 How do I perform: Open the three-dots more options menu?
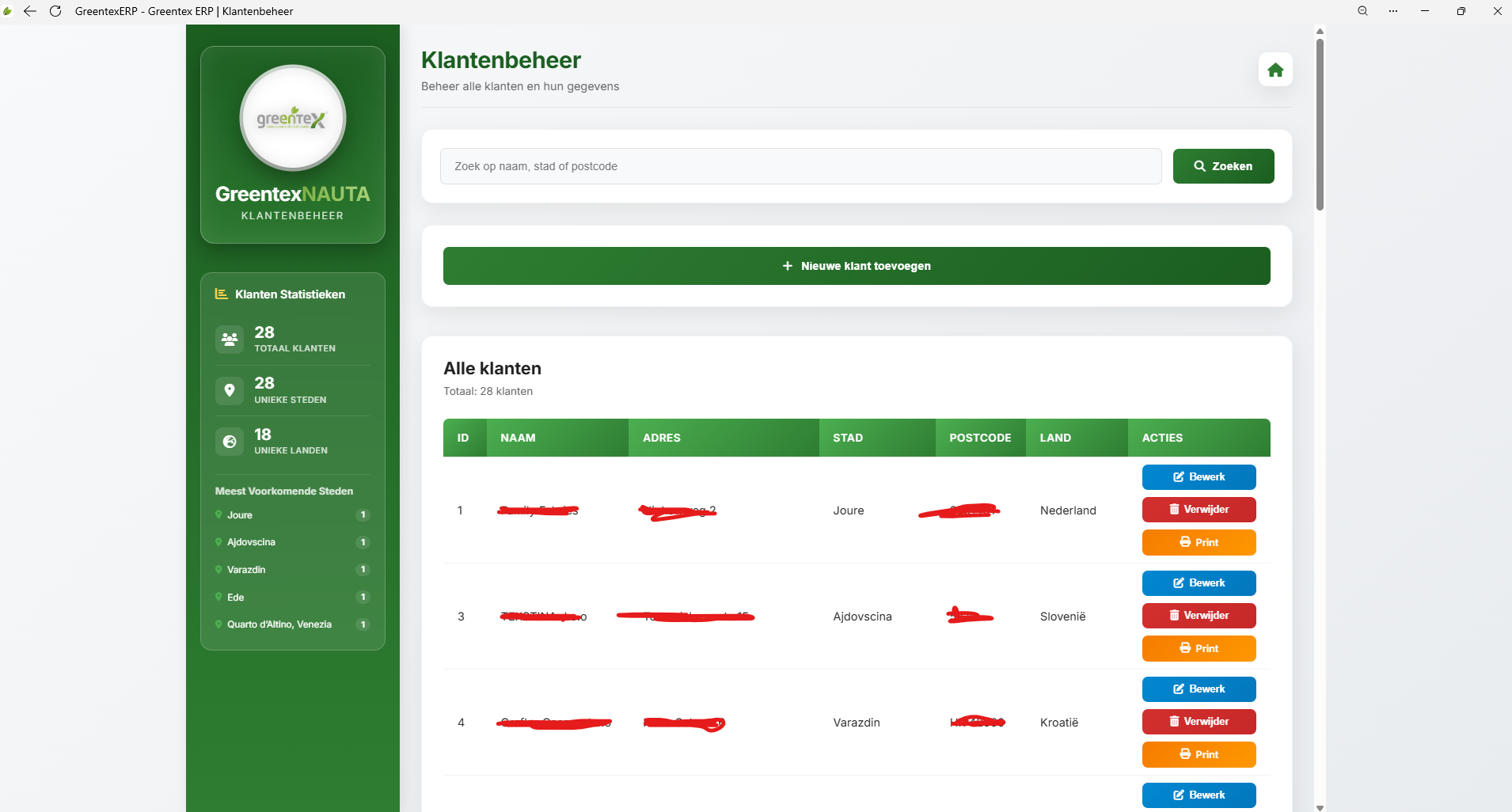coord(1393,11)
